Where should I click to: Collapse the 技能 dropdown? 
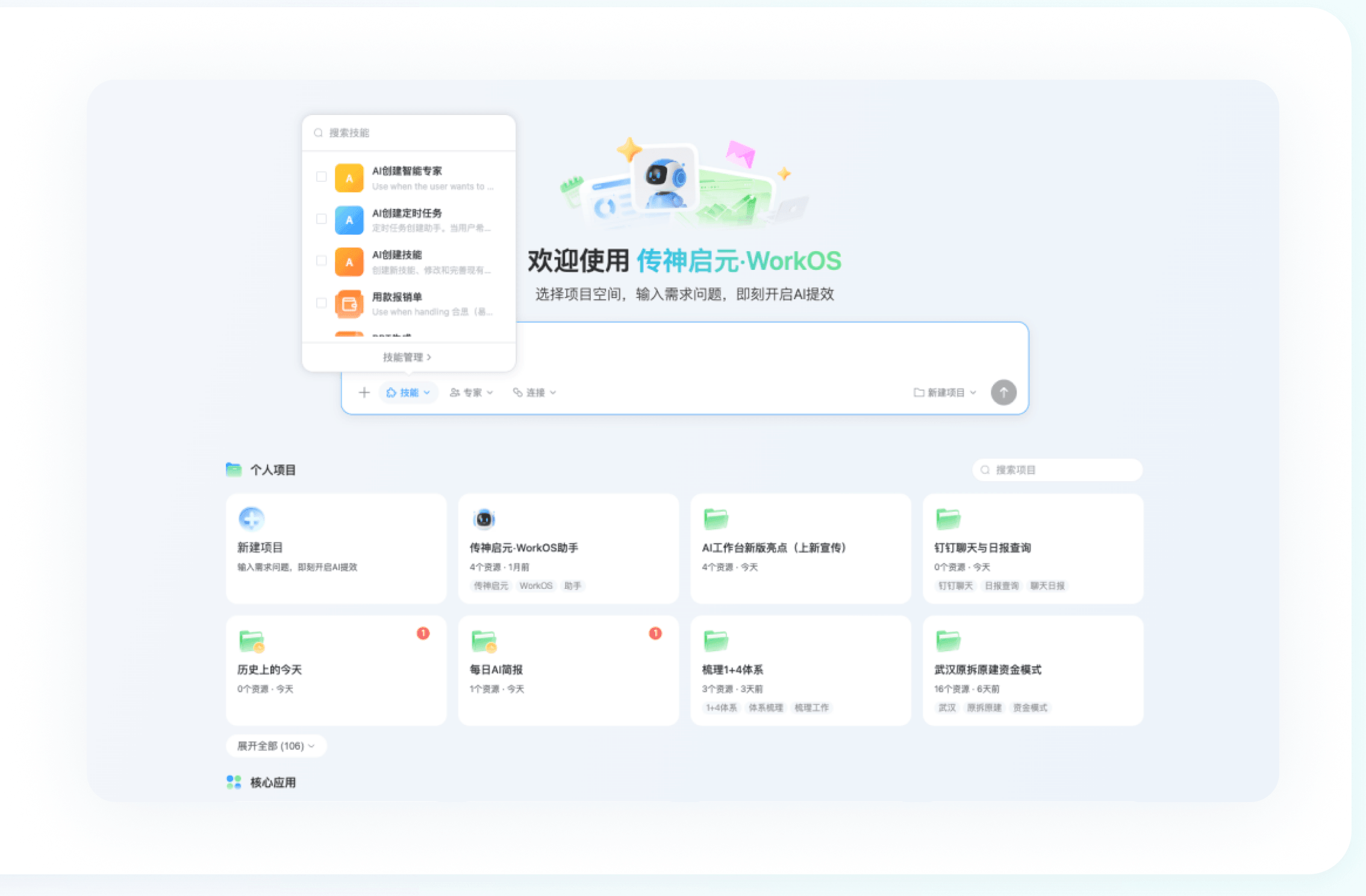coord(408,393)
